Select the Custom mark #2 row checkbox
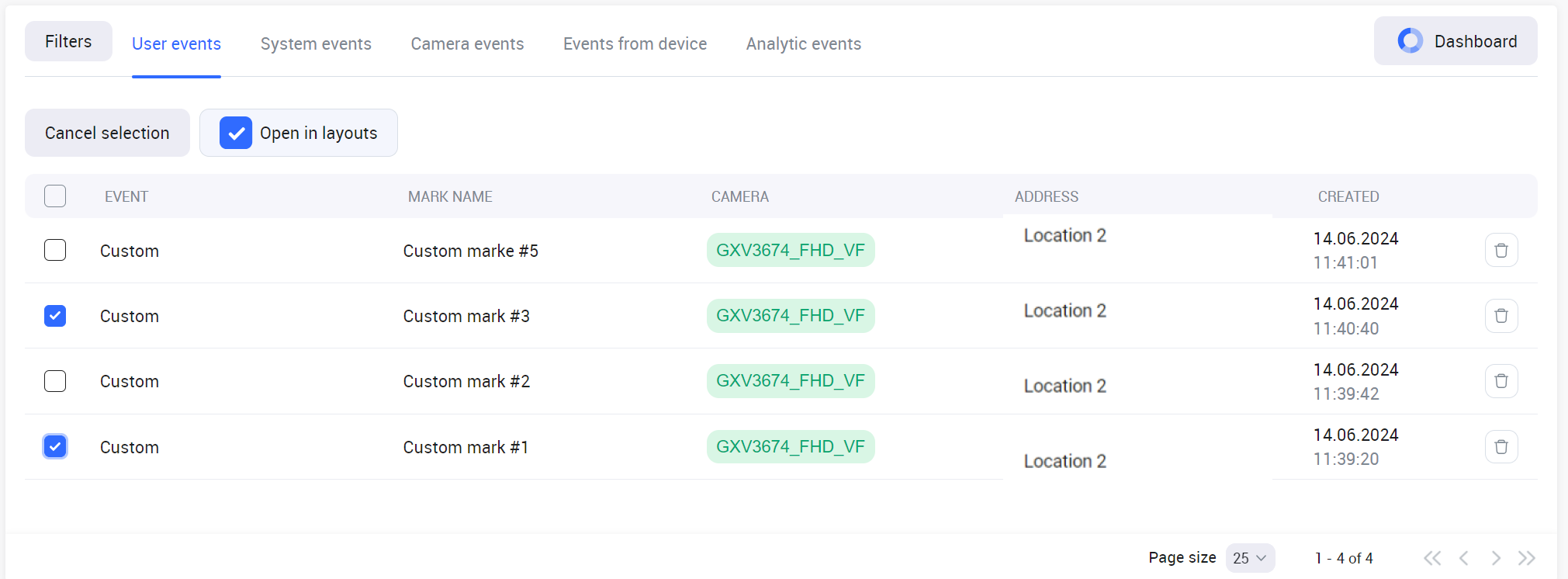This screenshot has height=579, width=1568. pos(55,381)
